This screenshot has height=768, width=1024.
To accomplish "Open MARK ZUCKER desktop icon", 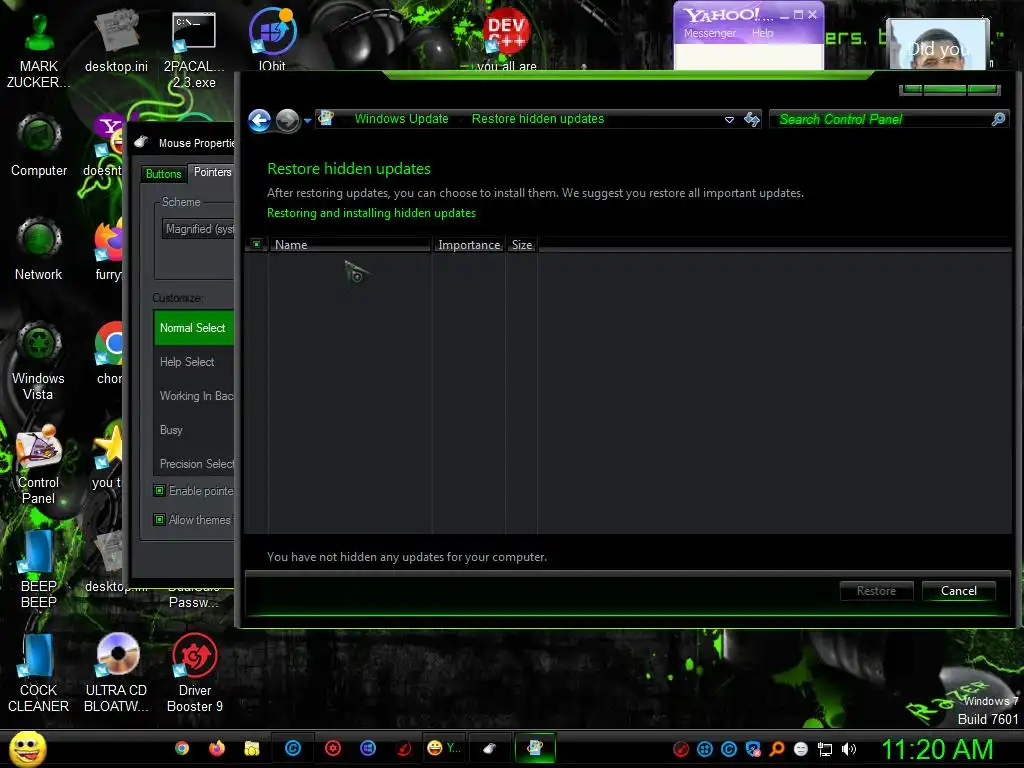I will pyautogui.click(x=39, y=49).
